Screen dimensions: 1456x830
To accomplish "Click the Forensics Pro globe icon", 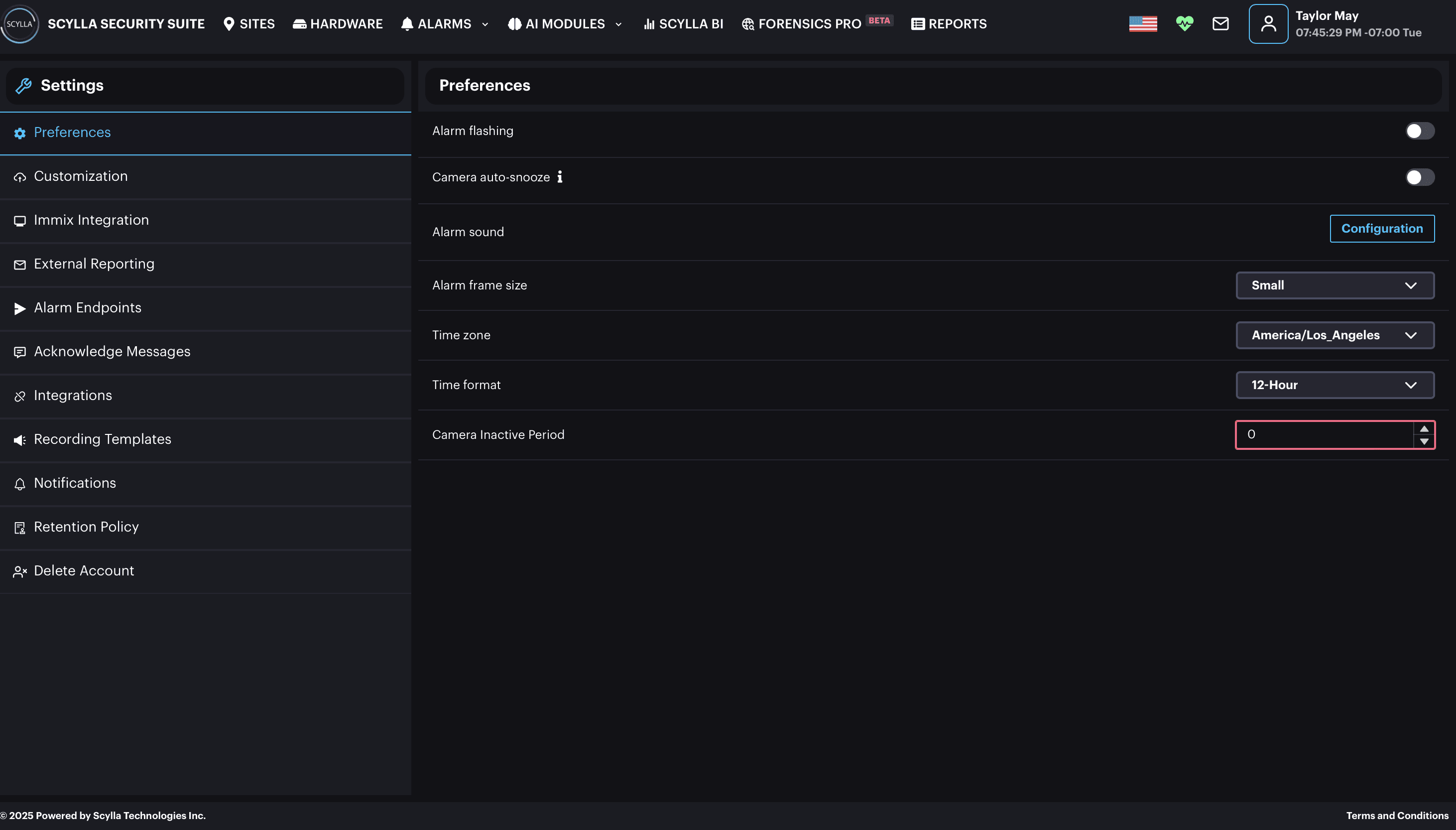I will point(748,24).
